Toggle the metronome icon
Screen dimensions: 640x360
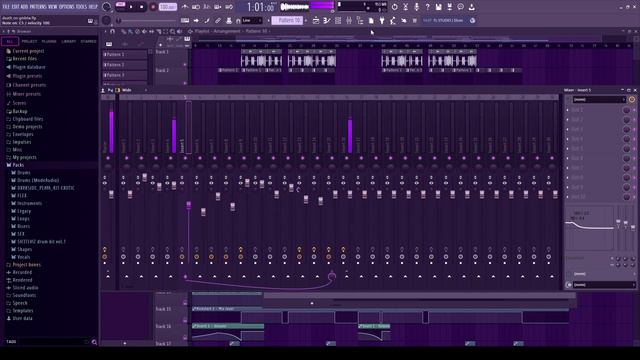tap(185, 7)
